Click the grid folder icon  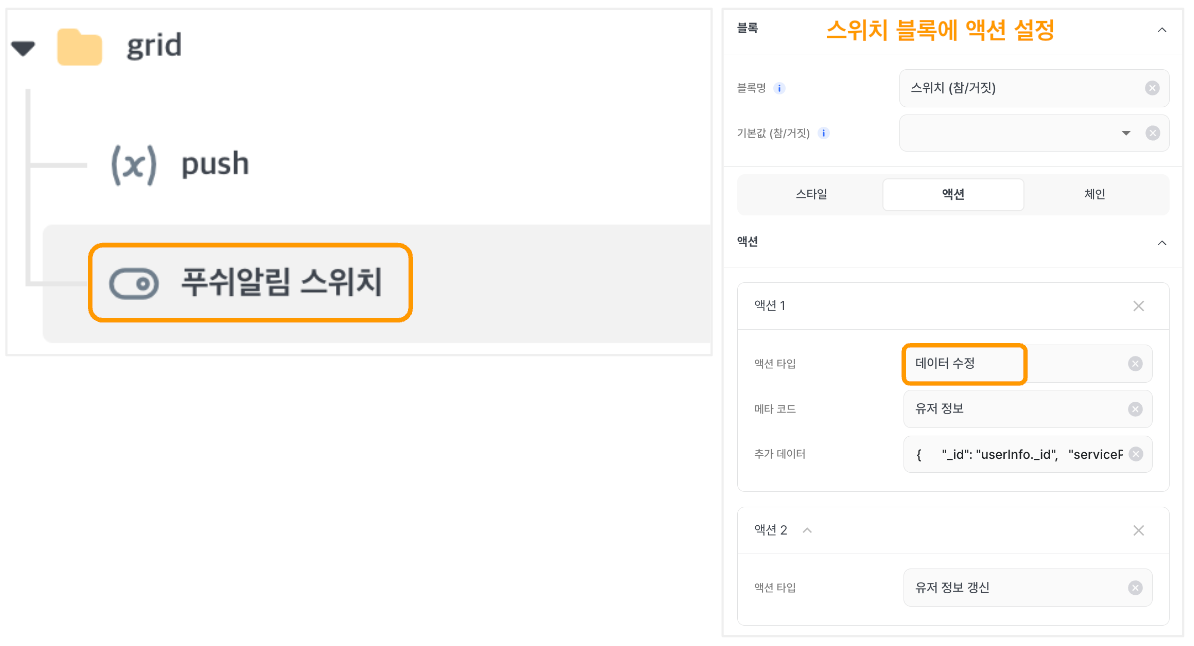(x=79, y=47)
